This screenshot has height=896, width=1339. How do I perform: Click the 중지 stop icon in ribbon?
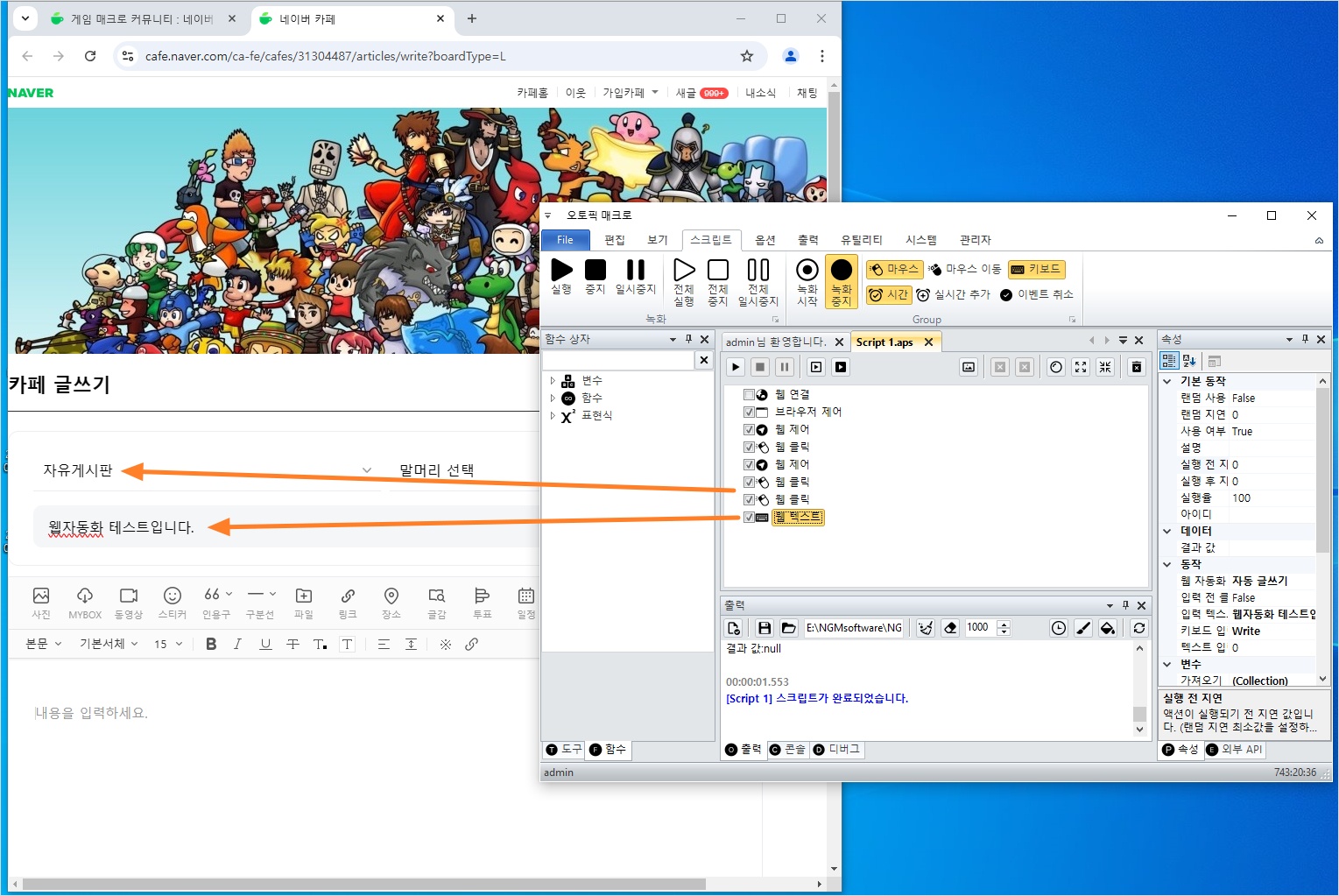(x=596, y=270)
